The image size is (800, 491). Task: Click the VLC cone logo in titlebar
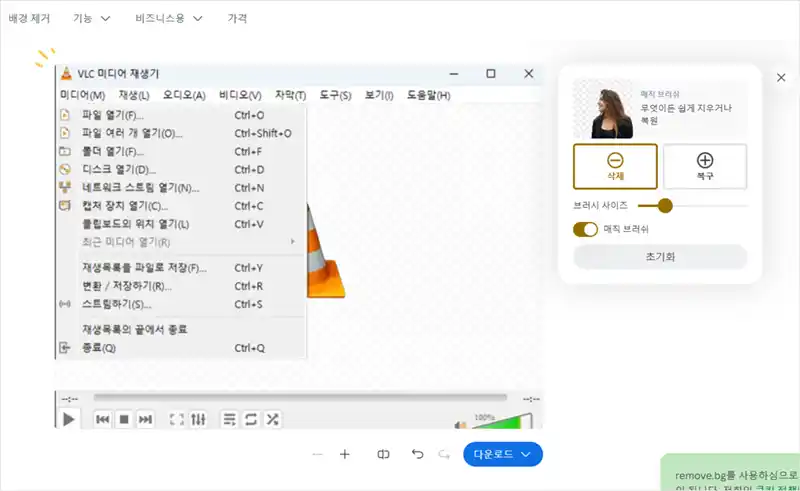coord(66,73)
